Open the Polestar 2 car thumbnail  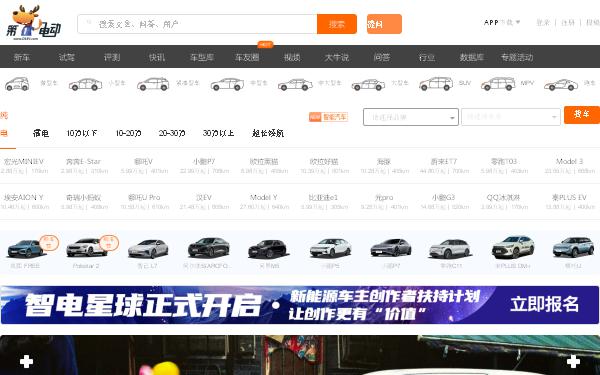[x=86, y=248]
